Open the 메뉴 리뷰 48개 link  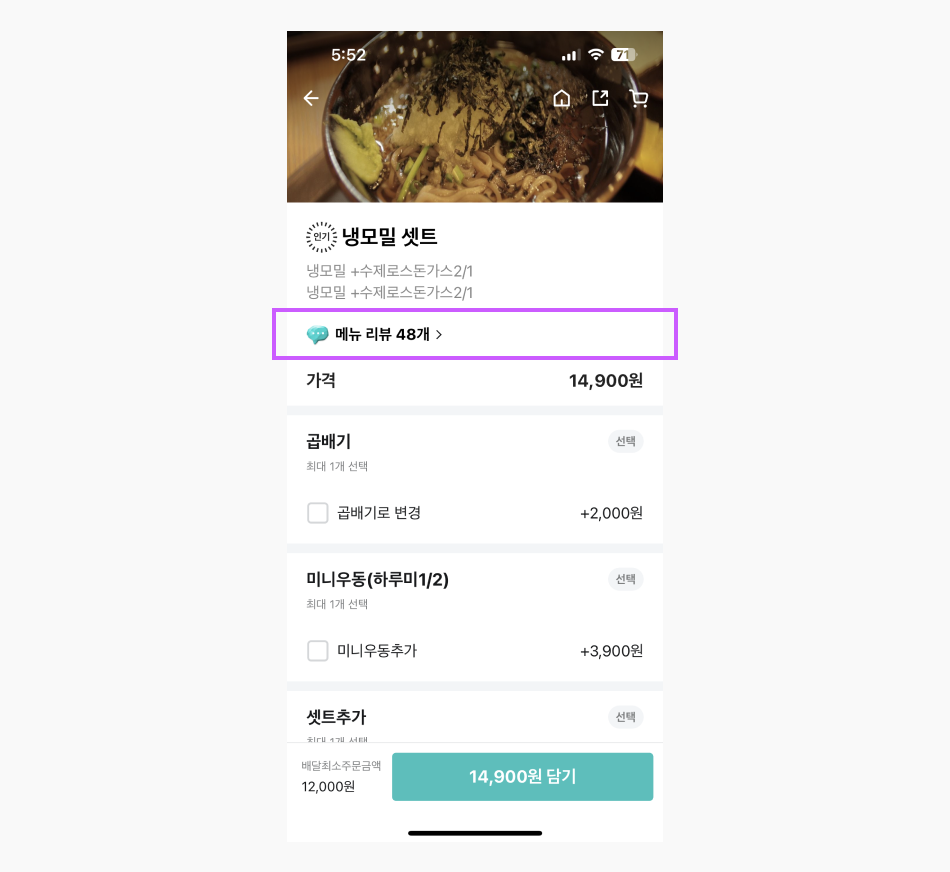(382, 335)
